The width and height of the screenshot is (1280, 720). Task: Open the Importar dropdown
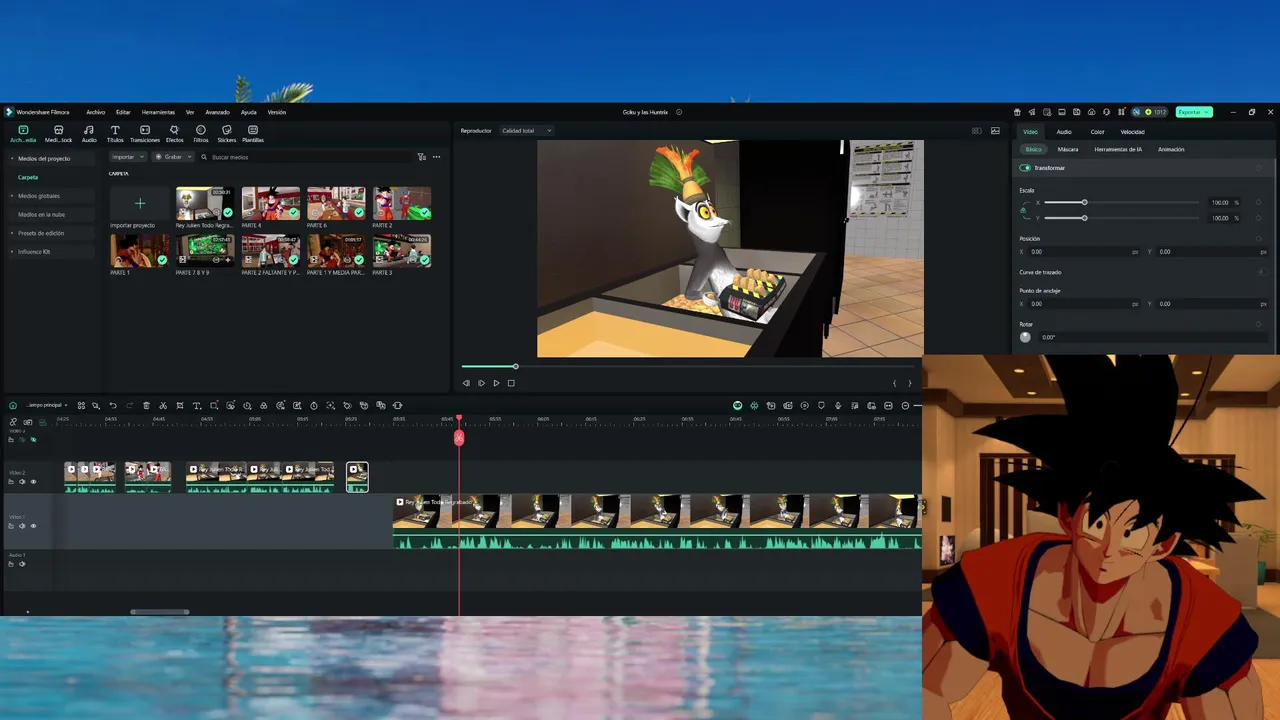128,157
